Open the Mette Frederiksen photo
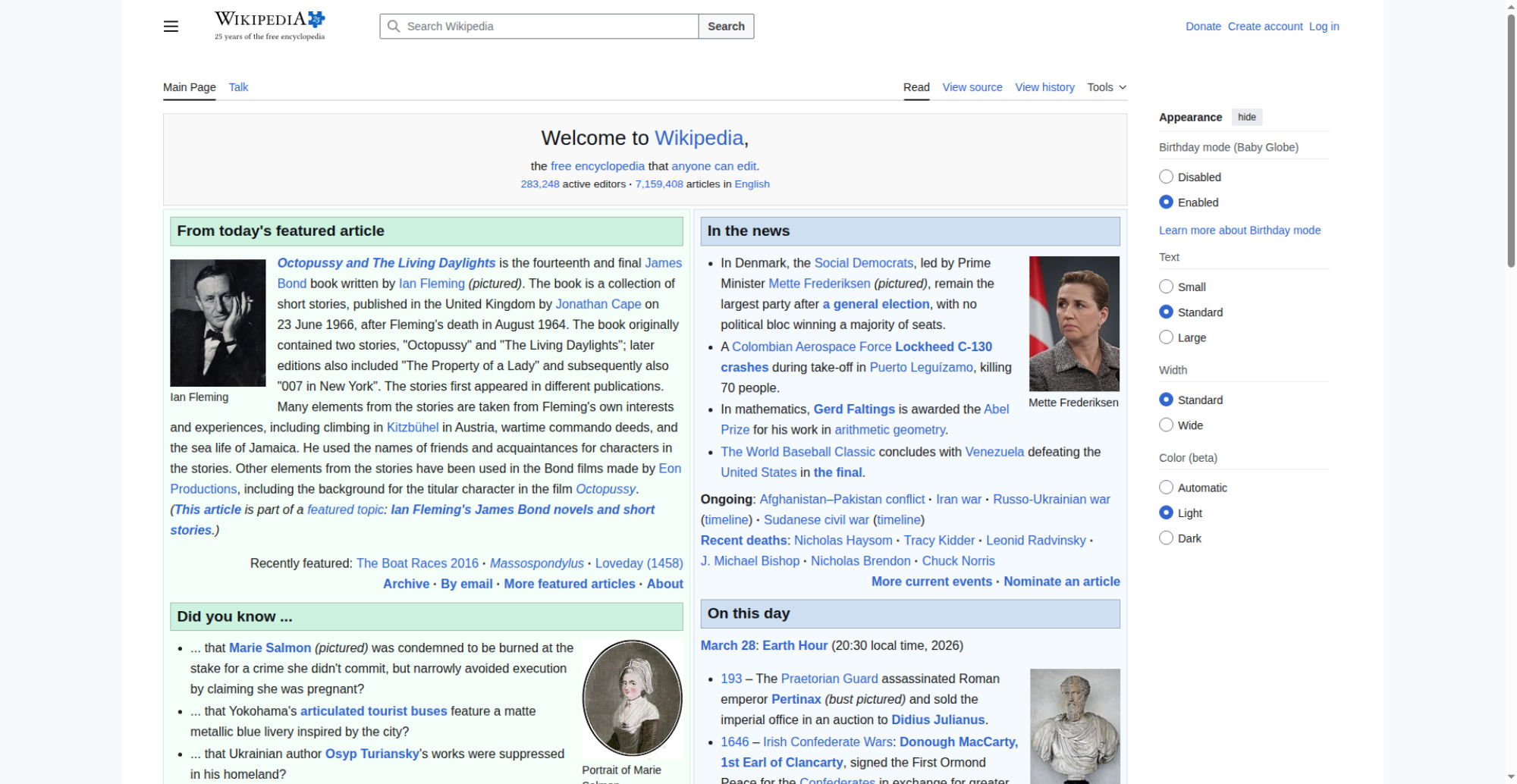1517x784 pixels. 1073,324
